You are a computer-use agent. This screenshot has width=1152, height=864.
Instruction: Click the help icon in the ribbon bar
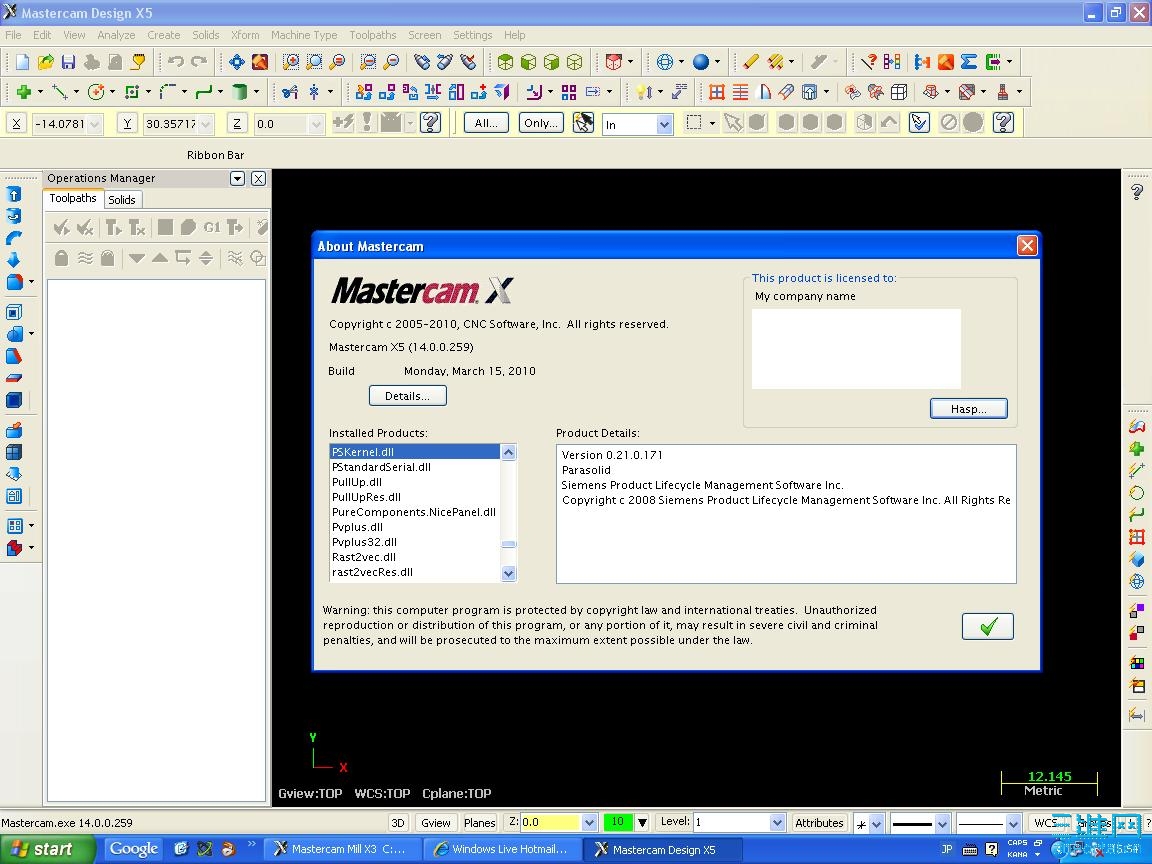(431, 123)
